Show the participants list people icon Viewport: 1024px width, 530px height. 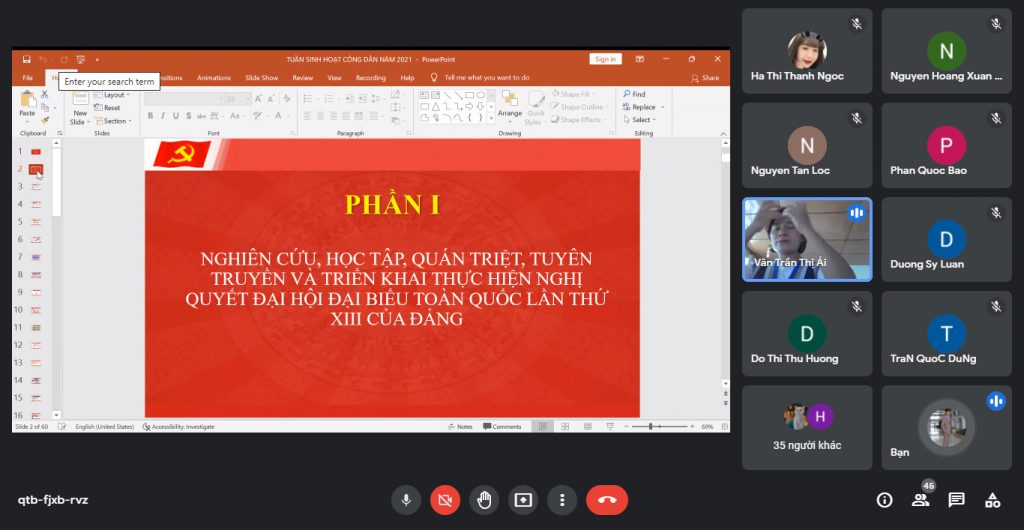920,500
